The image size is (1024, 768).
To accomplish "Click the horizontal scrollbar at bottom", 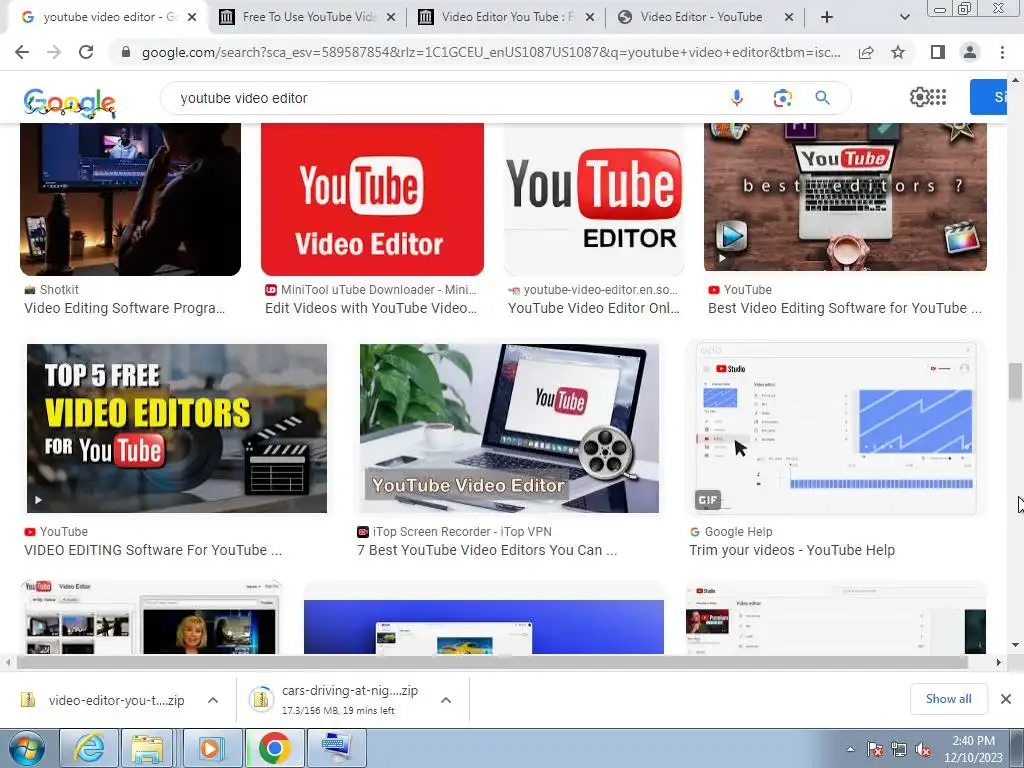I will (x=492, y=662).
